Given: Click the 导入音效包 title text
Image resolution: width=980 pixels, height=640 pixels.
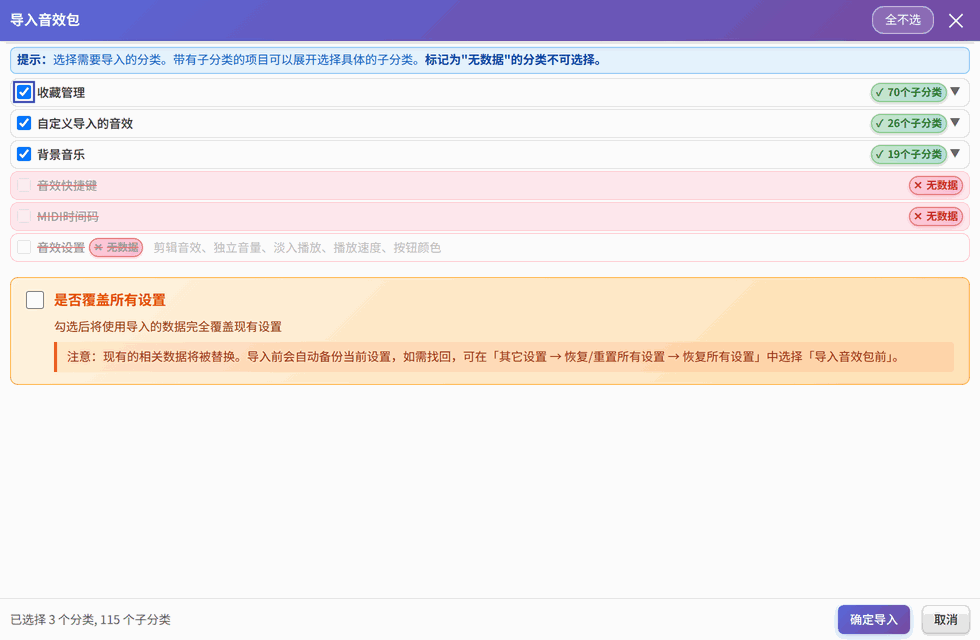Looking at the screenshot, I should click(45, 20).
